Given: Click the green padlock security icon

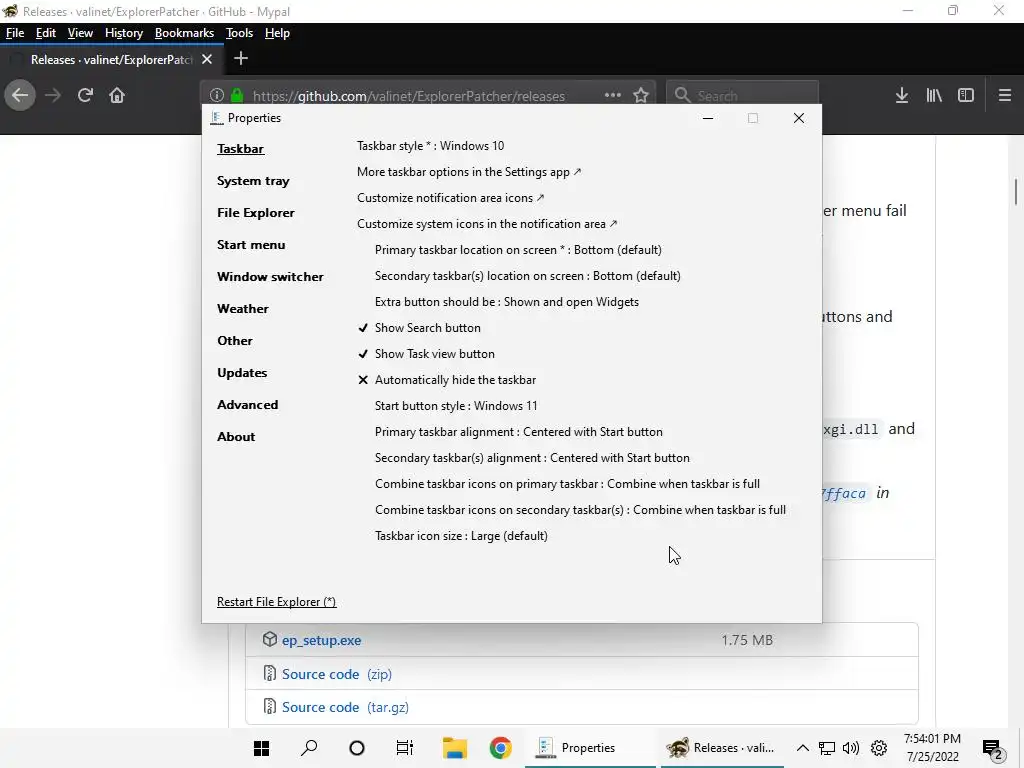Looking at the screenshot, I should [237, 95].
